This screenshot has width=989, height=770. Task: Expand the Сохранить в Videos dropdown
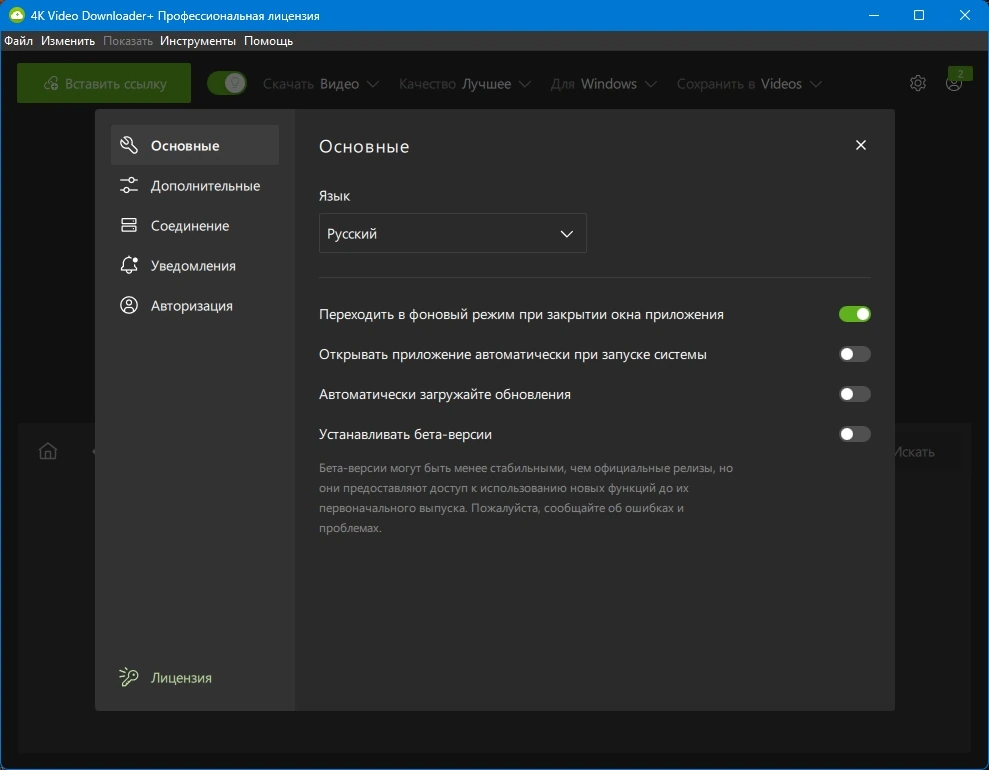[749, 84]
